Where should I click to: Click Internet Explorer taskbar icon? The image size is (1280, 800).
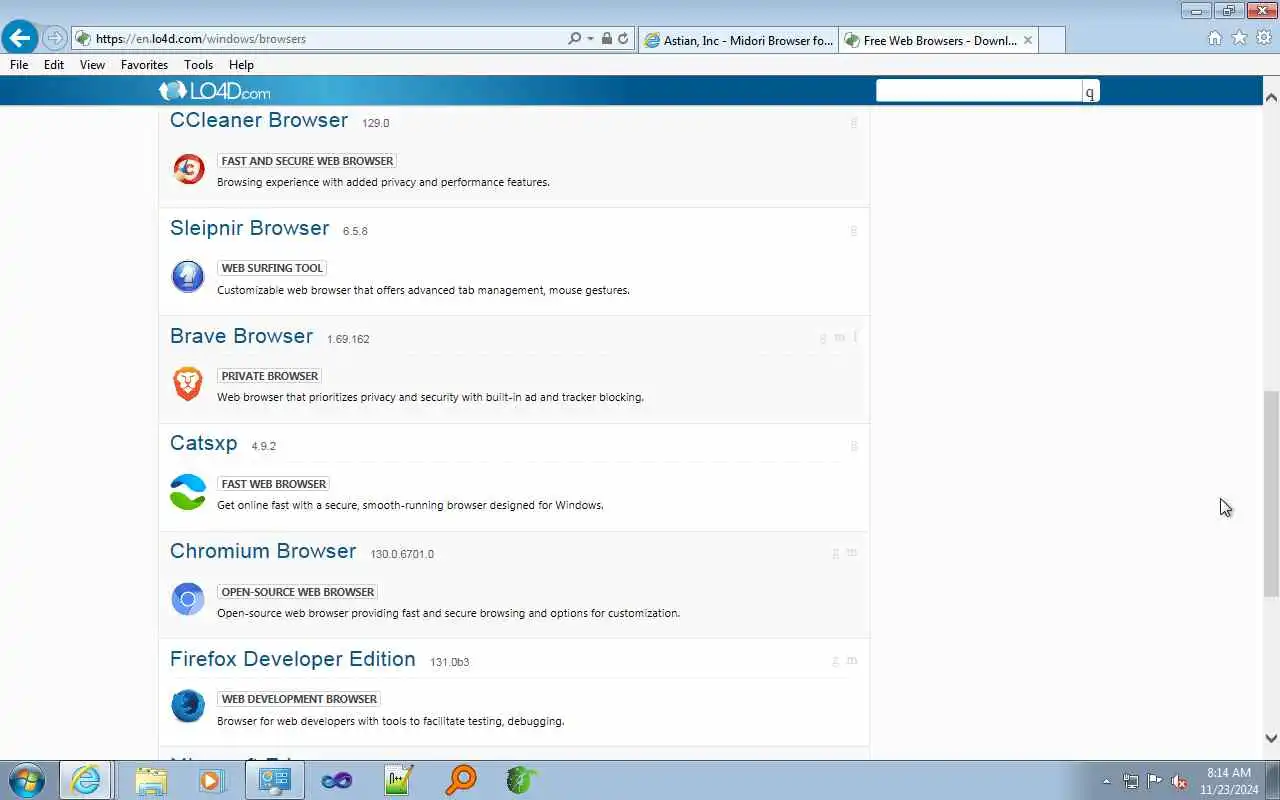tap(86, 780)
